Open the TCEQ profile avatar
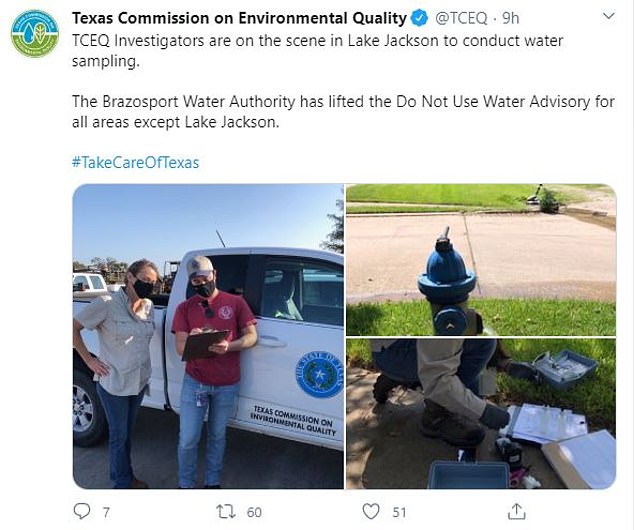Viewport: 634px width, 530px height. coord(35,34)
